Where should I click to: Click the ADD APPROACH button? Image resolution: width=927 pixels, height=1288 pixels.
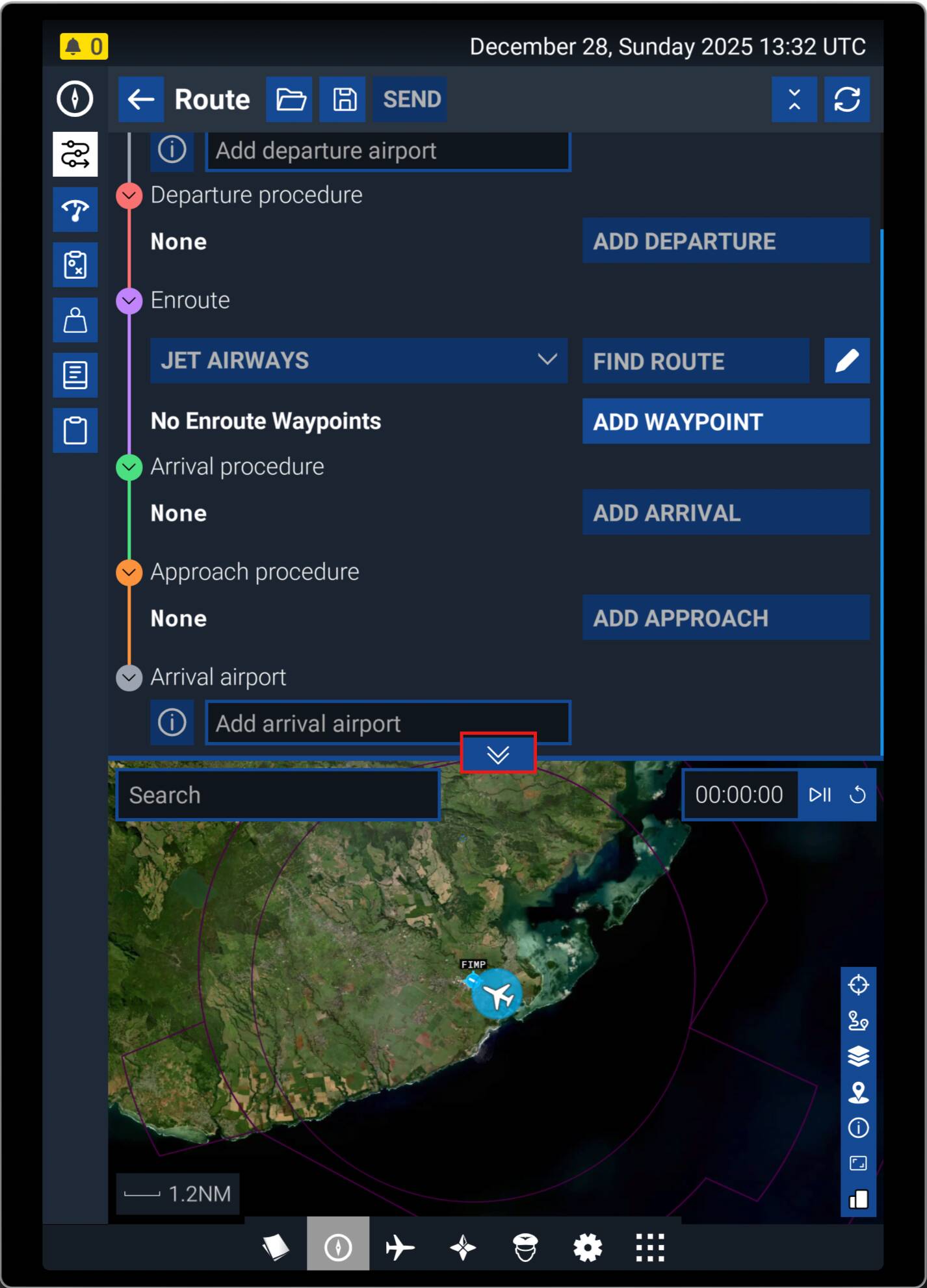coord(726,618)
